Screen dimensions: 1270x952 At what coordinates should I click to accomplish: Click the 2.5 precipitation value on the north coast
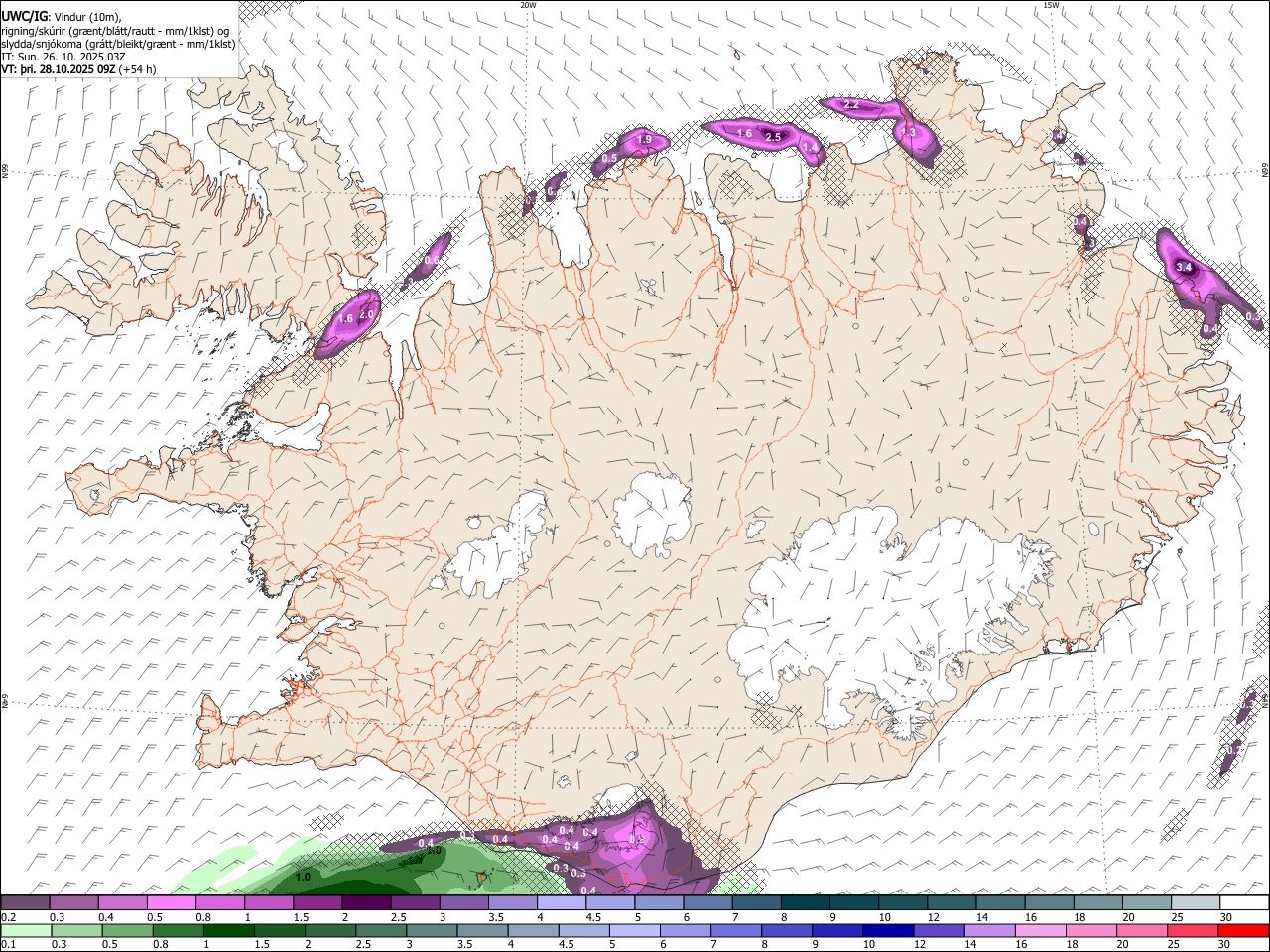click(x=773, y=137)
